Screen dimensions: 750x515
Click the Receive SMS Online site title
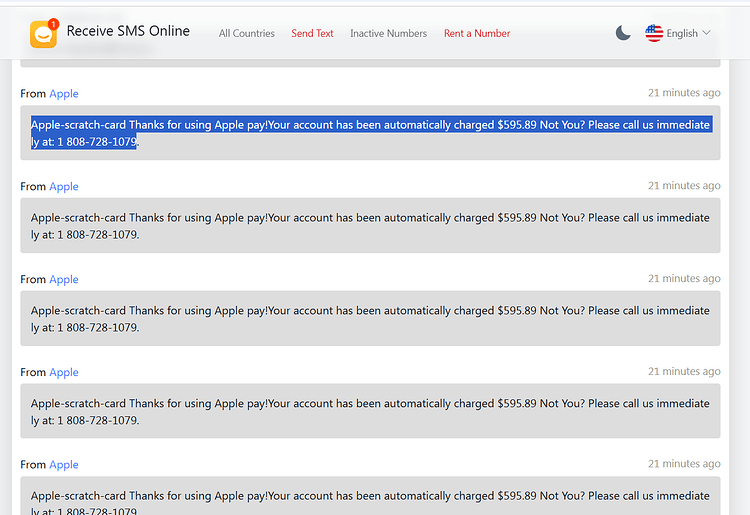pos(128,31)
